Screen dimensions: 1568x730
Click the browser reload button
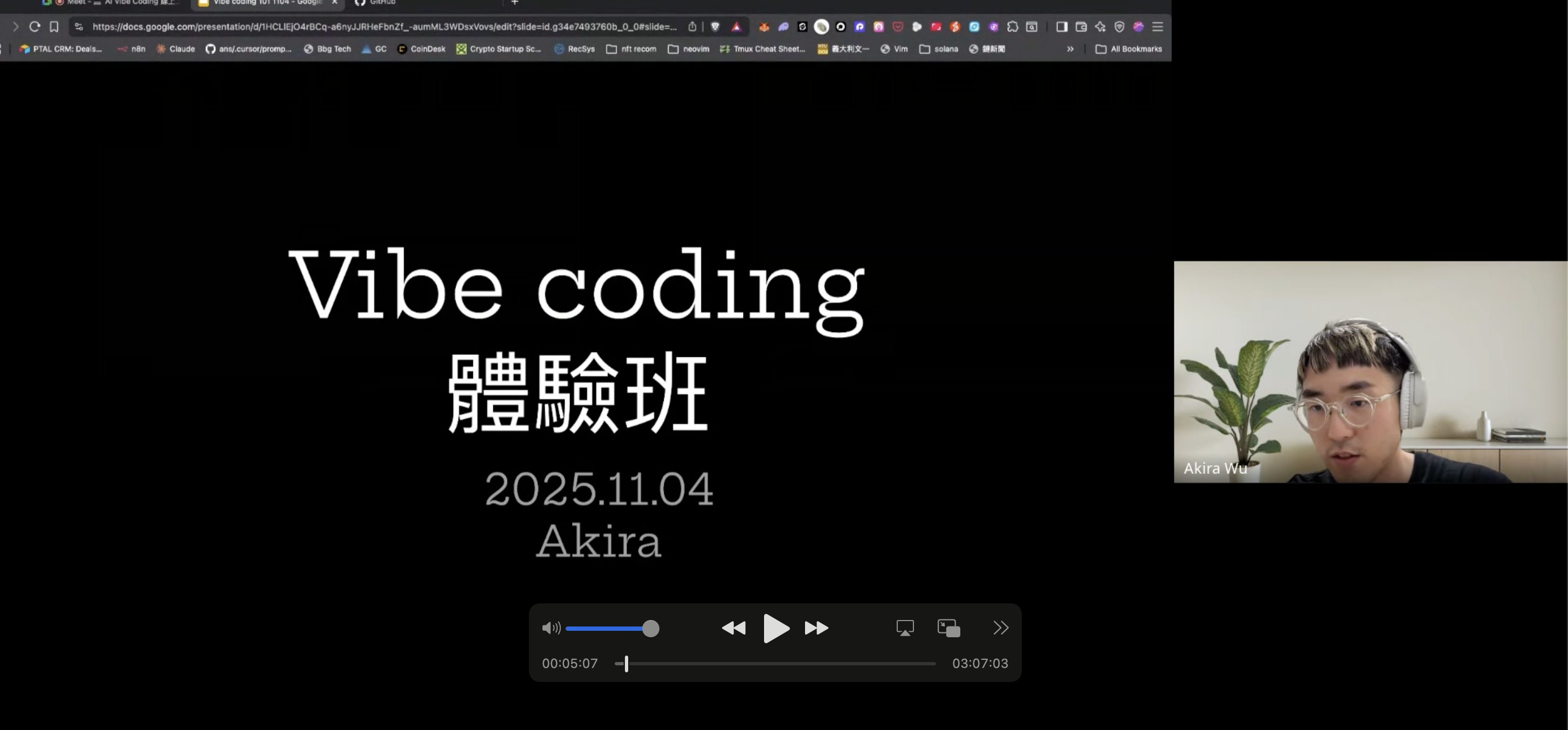click(35, 27)
